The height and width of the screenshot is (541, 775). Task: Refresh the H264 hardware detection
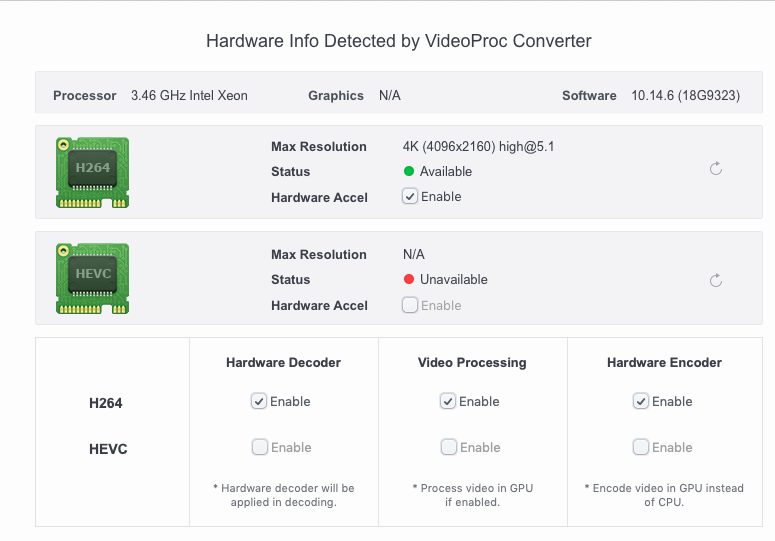coord(716,169)
